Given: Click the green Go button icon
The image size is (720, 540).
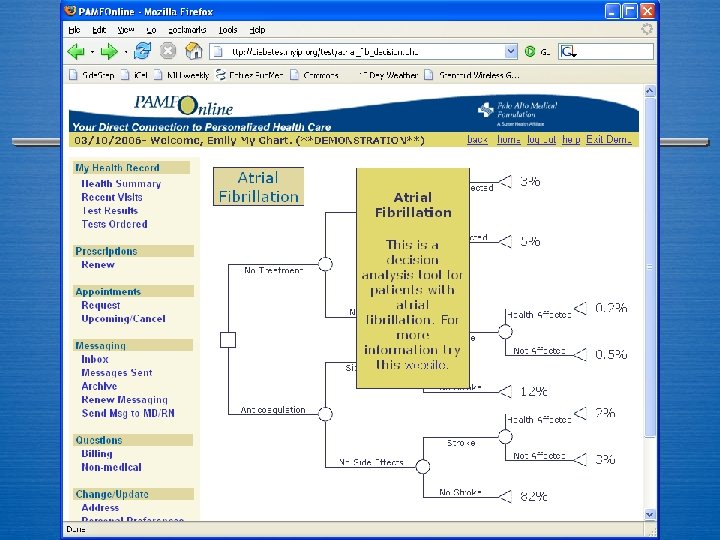Looking at the screenshot, I should pyautogui.click(x=530, y=51).
